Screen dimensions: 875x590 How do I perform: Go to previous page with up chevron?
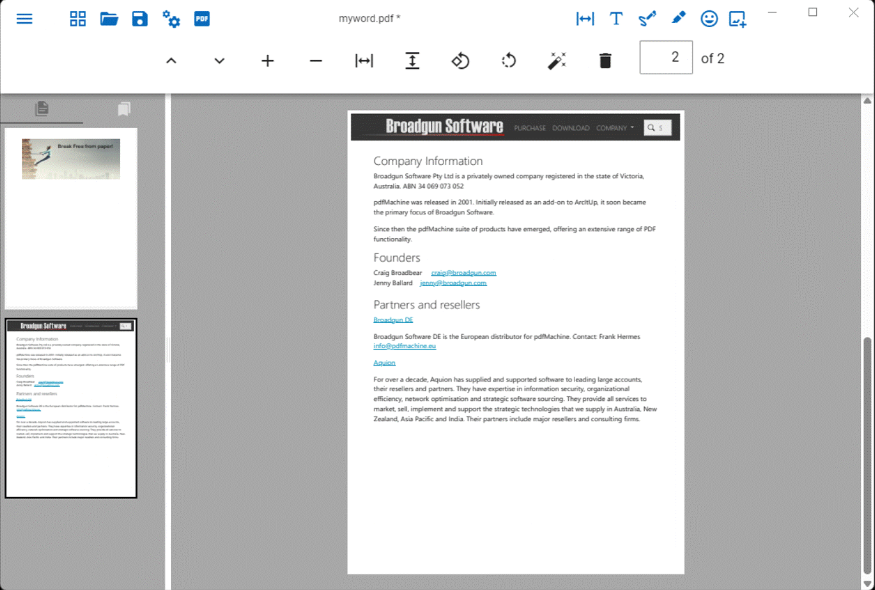point(171,61)
